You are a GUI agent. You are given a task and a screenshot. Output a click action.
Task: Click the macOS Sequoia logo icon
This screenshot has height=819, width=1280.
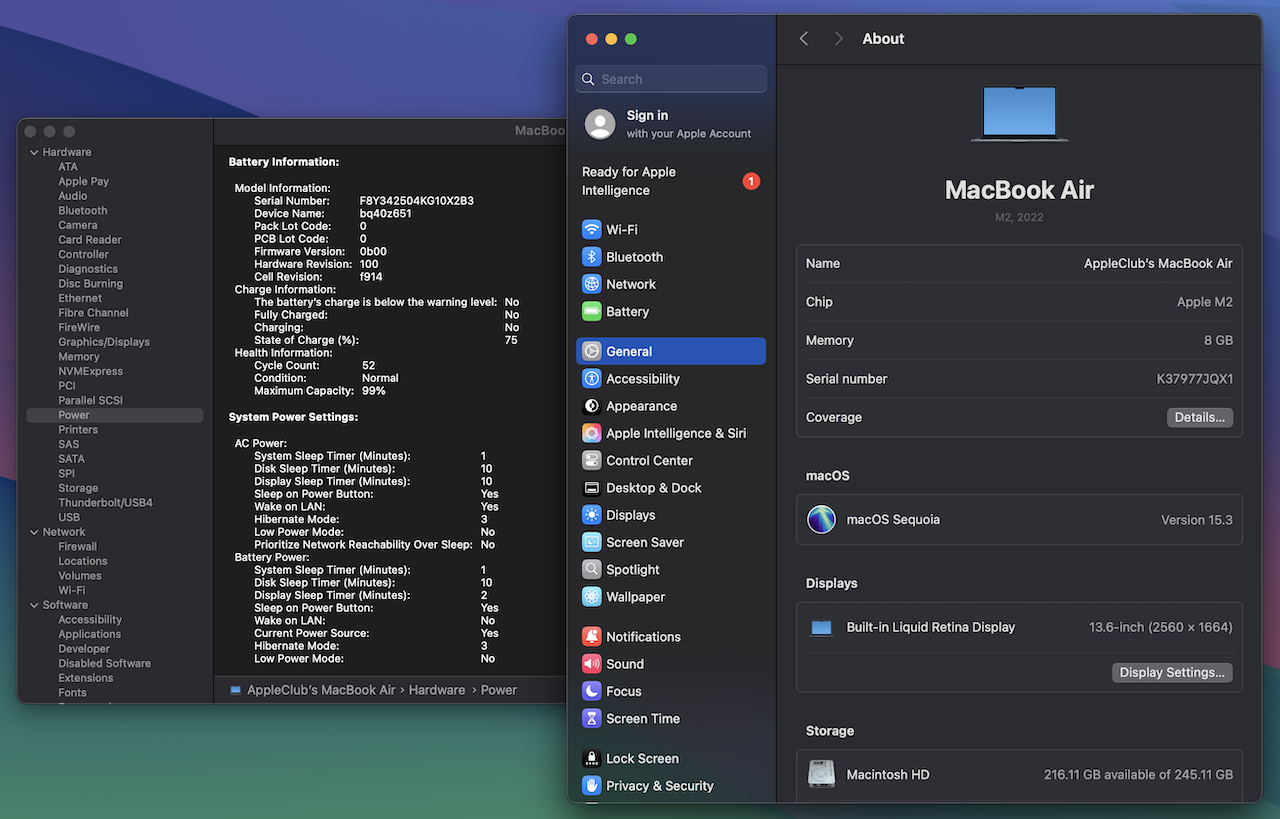[822, 520]
